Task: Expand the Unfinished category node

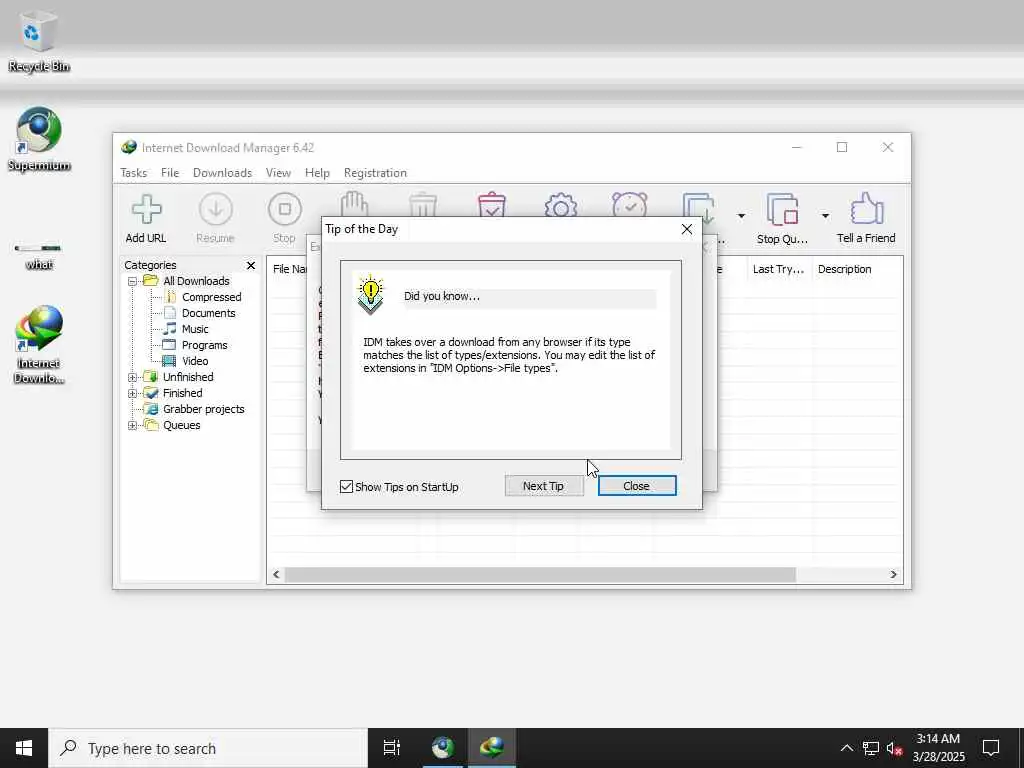Action: (132, 377)
